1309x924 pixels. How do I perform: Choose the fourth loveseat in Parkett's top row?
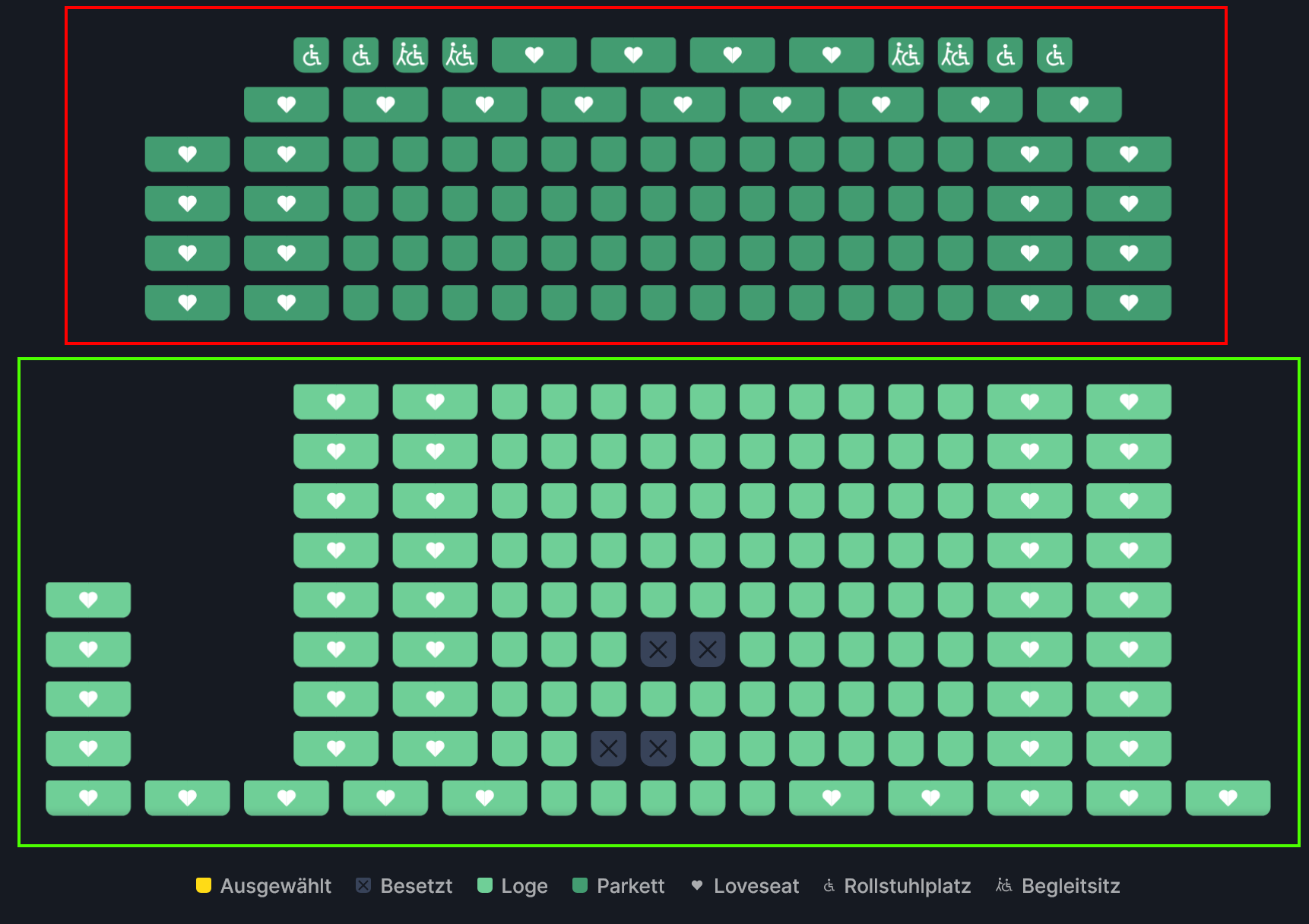[832, 55]
